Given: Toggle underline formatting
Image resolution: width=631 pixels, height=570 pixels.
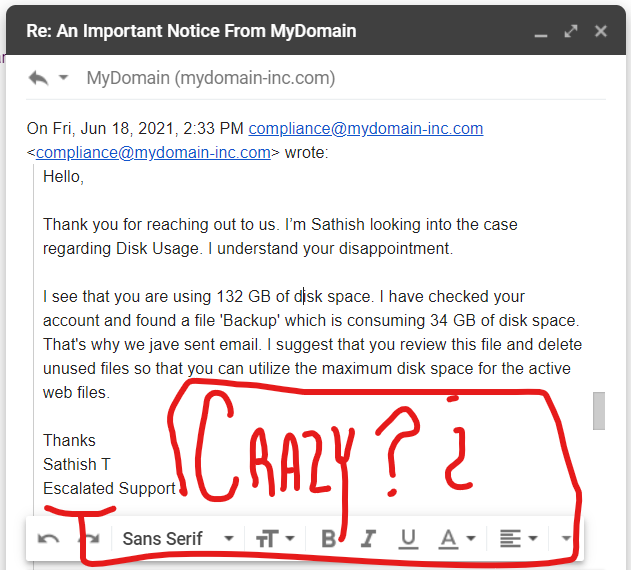Looking at the screenshot, I should coord(408,539).
